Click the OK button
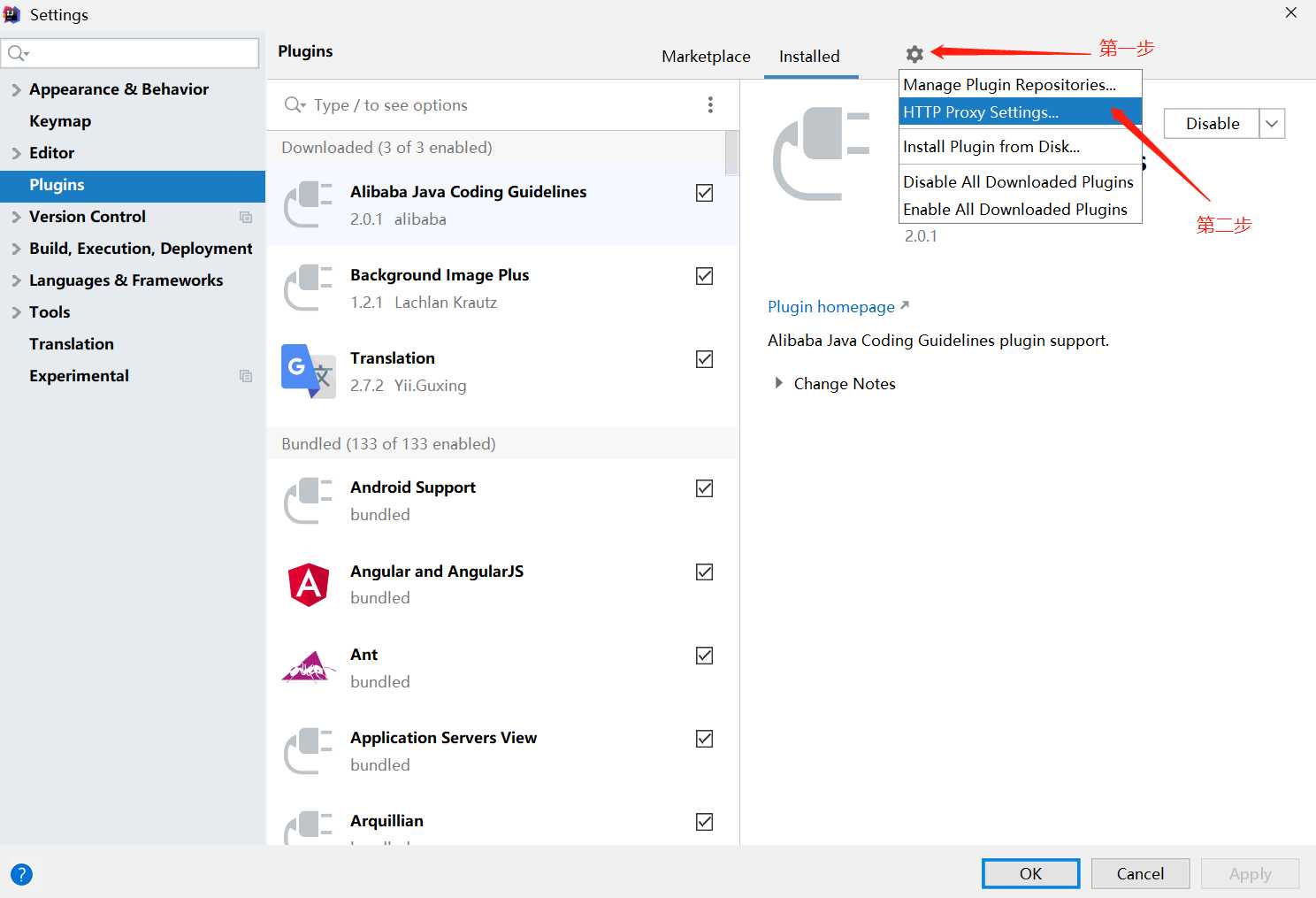This screenshot has width=1316, height=898. 1031,874
